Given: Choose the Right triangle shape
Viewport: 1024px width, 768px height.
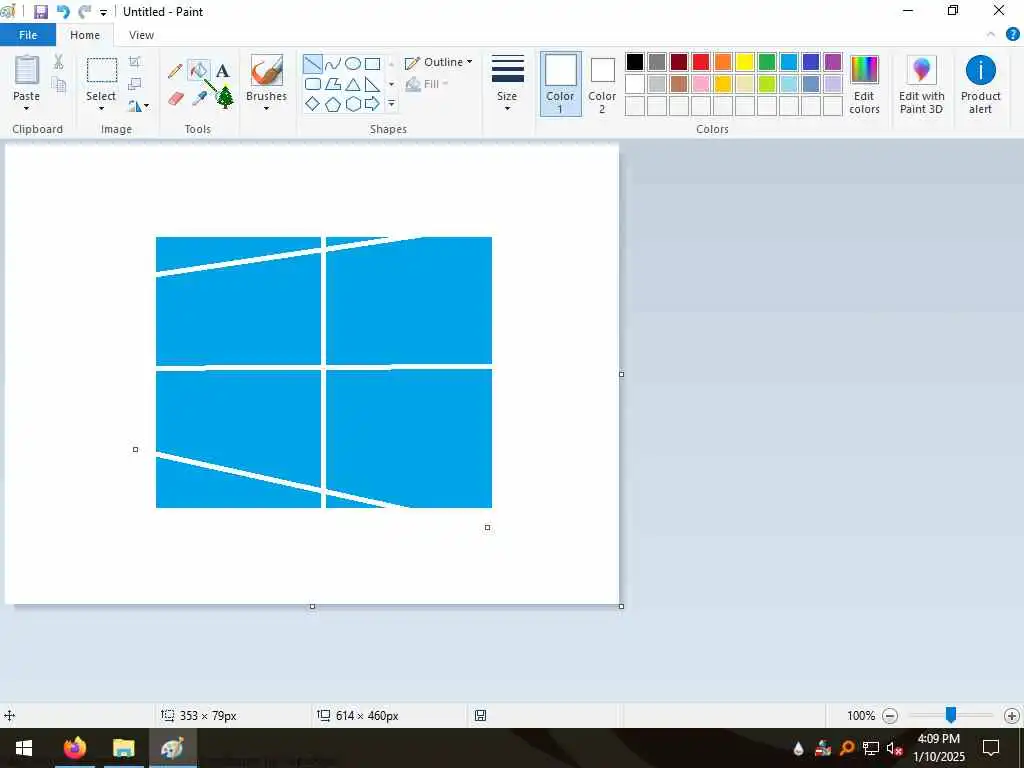Looking at the screenshot, I should (372, 84).
